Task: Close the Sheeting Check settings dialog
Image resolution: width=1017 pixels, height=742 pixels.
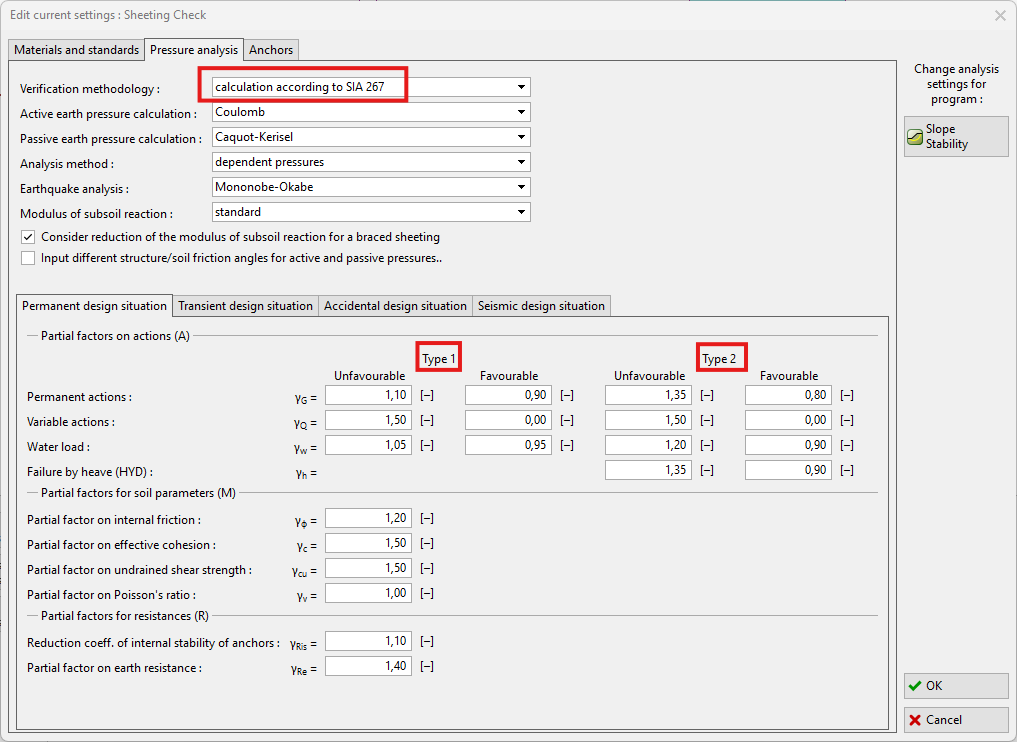Action: (1000, 15)
